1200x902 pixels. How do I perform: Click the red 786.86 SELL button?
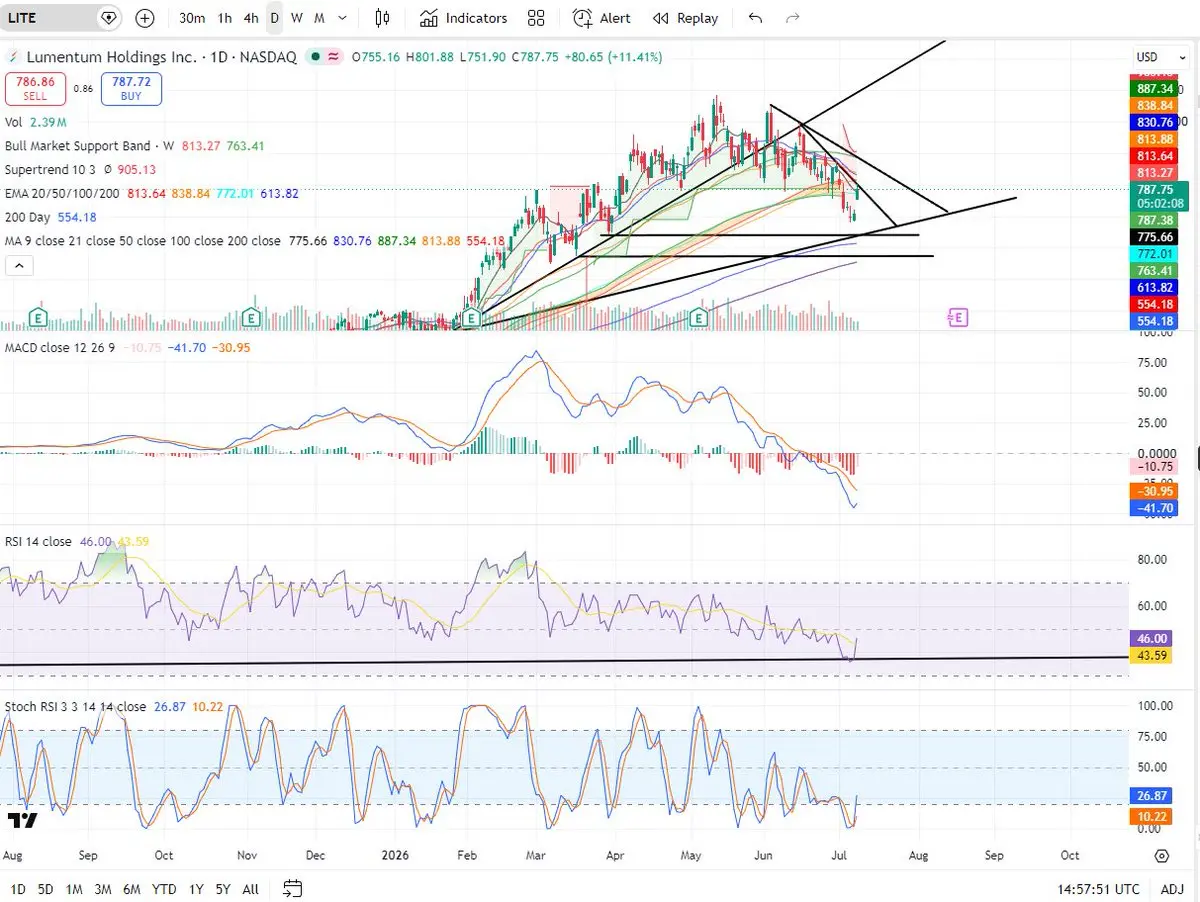tap(36, 89)
